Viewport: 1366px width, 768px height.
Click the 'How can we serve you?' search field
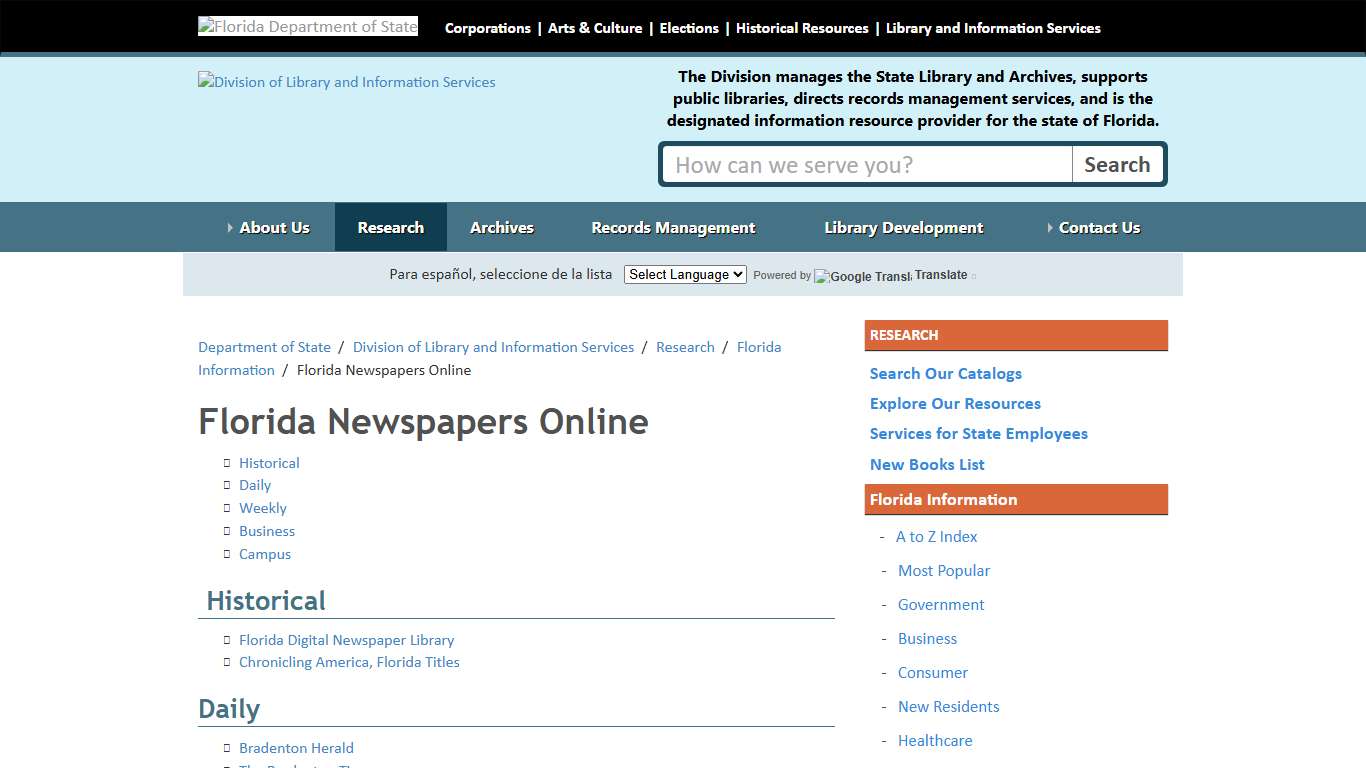click(x=866, y=164)
